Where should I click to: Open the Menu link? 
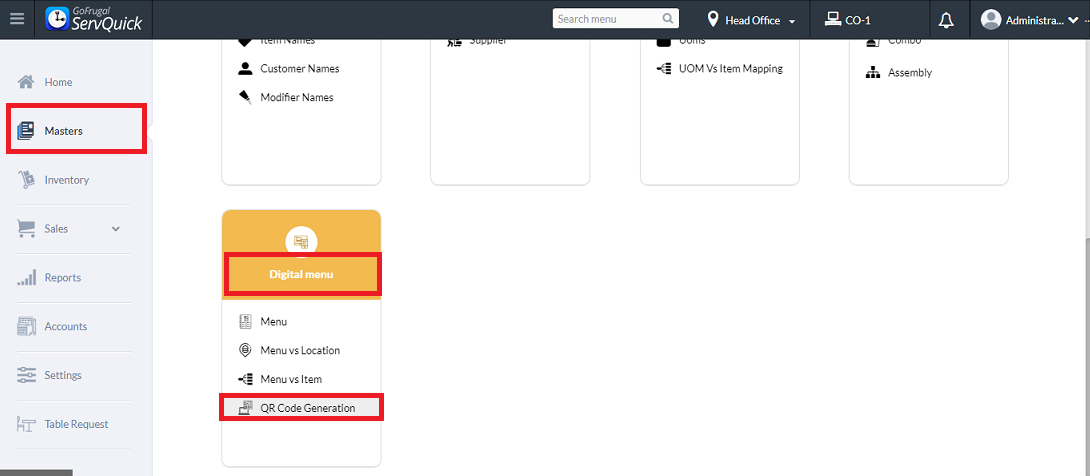tap(273, 321)
